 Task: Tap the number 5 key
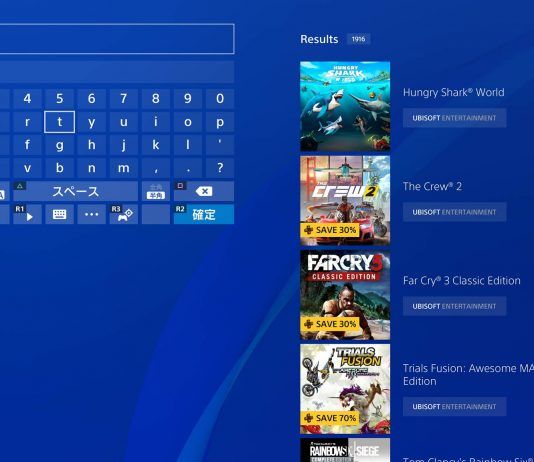[59, 98]
